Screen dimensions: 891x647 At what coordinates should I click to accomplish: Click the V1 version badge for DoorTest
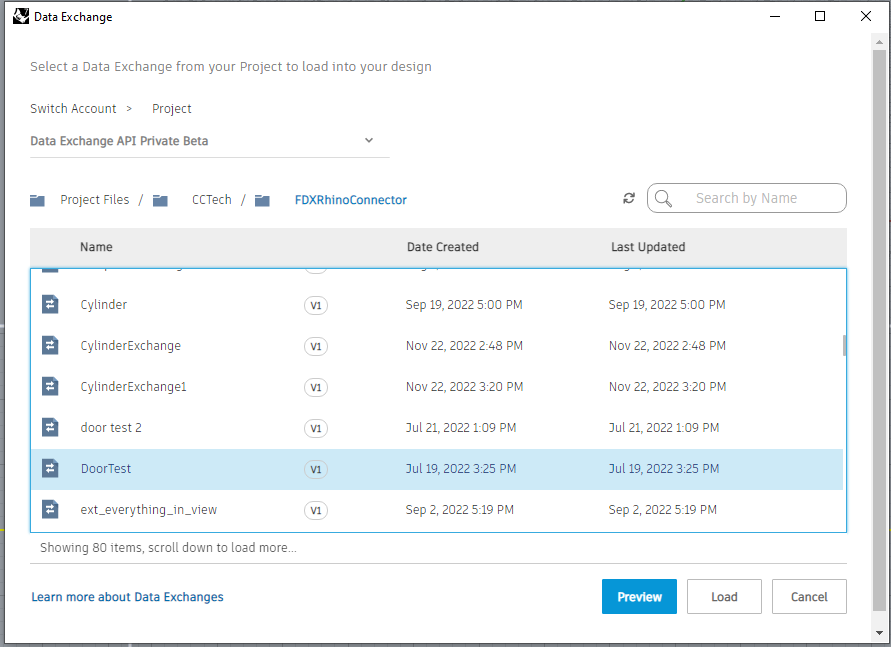pos(316,469)
